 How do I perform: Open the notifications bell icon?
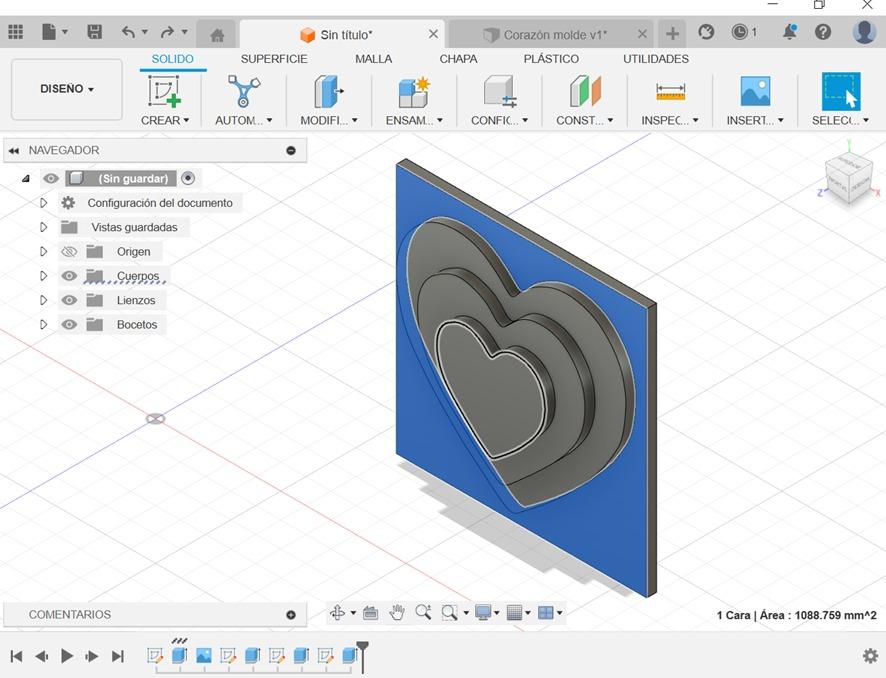click(x=789, y=32)
